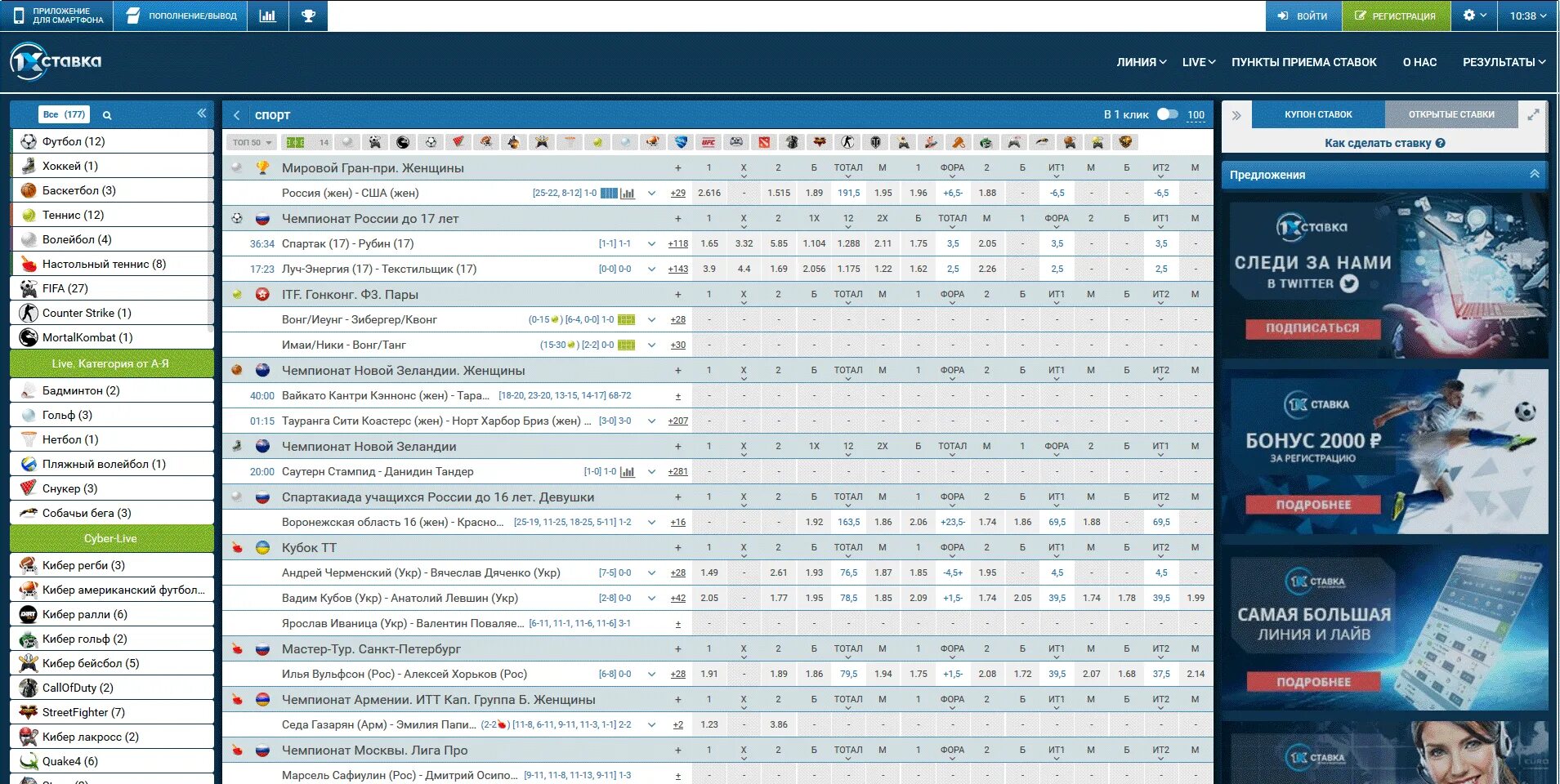1560x784 pixels.
Task: Open the LIVE dropdown menu
Action: (x=1199, y=62)
